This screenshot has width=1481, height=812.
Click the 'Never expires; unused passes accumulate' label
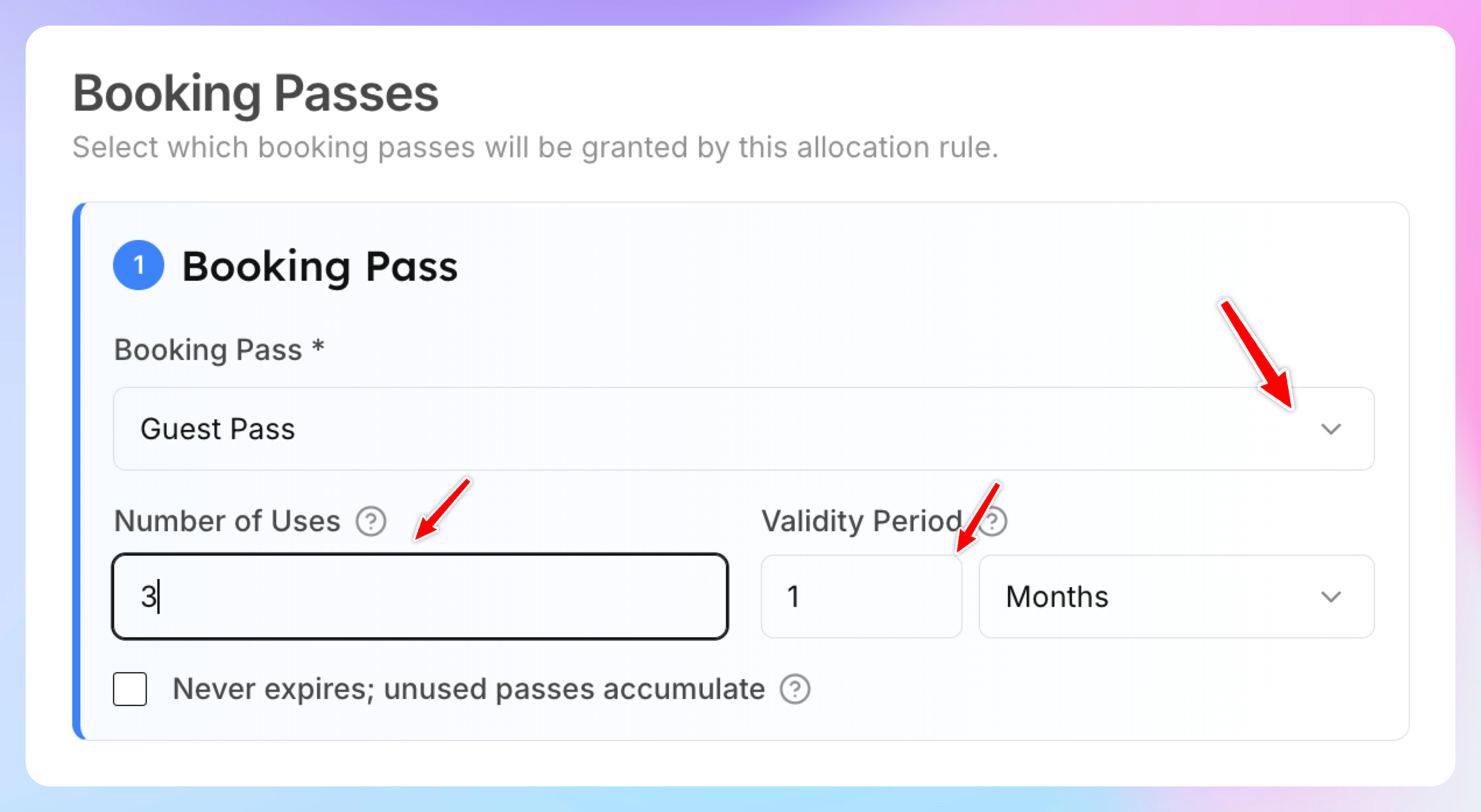[469, 689]
